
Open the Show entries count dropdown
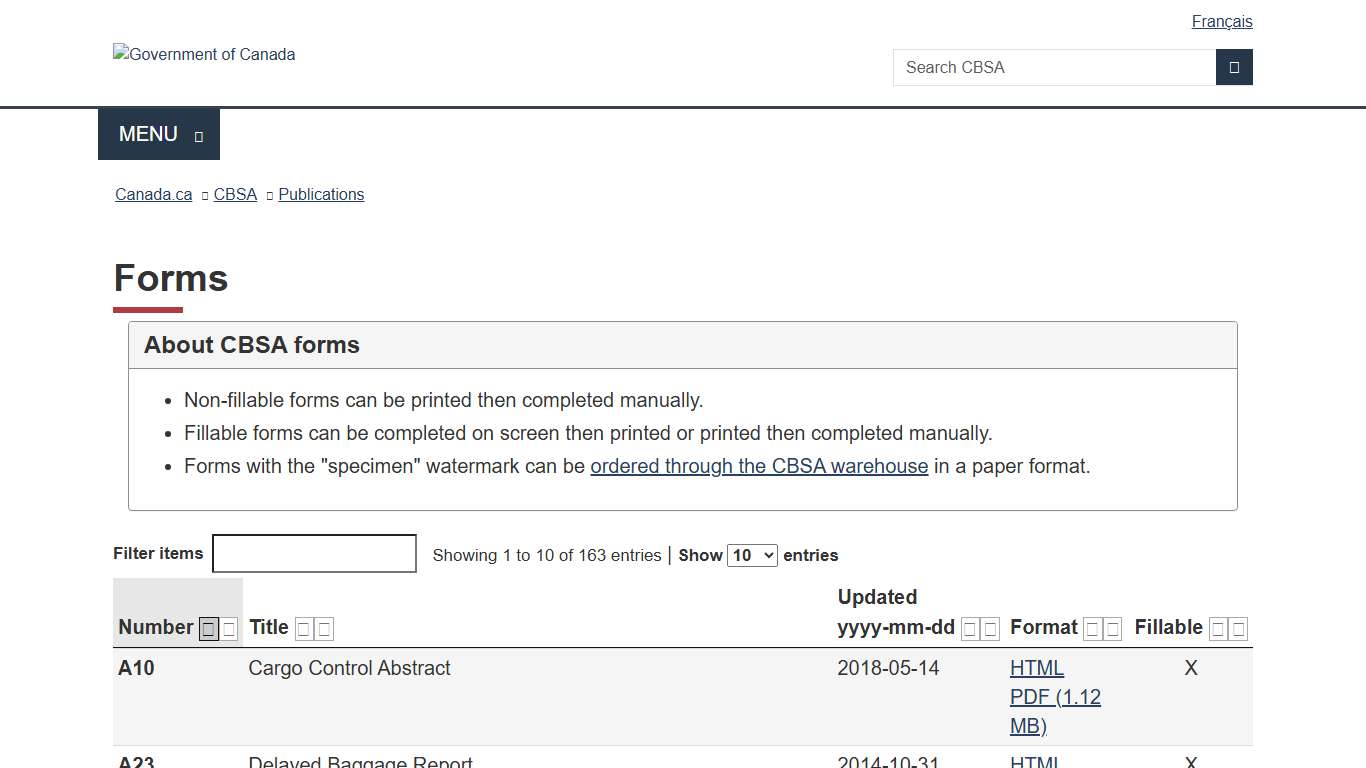point(752,555)
